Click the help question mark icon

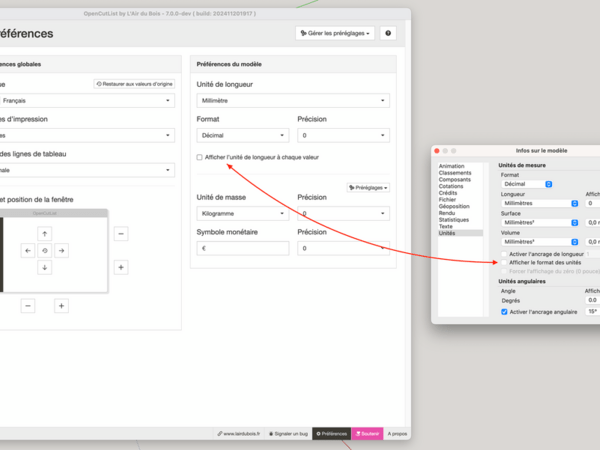(388, 33)
